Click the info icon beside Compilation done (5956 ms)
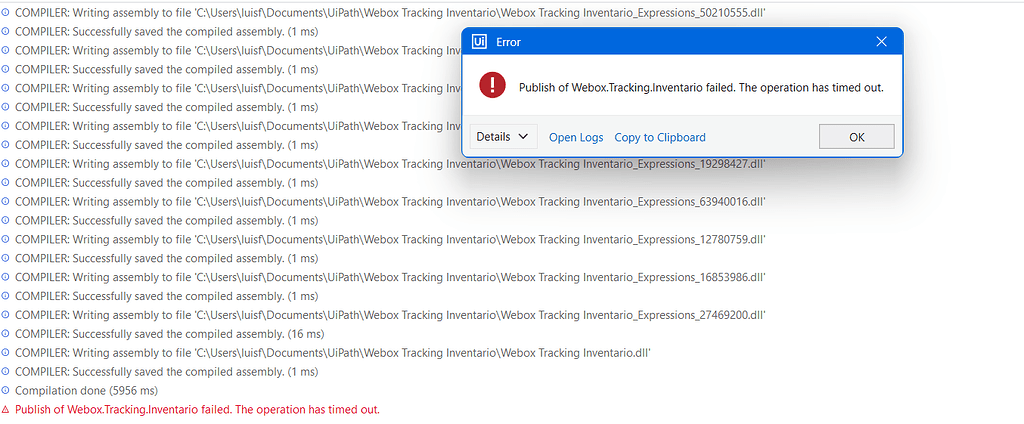The height and width of the screenshot is (424, 1024). tap(5, 391)
